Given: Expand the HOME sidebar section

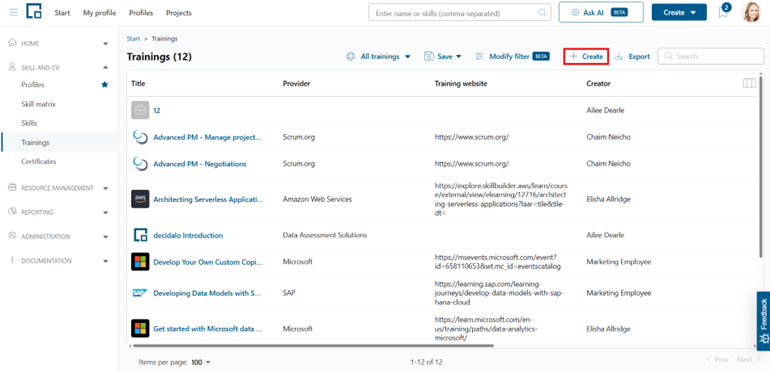Looking at the screenshot, I should pos(106,44).
